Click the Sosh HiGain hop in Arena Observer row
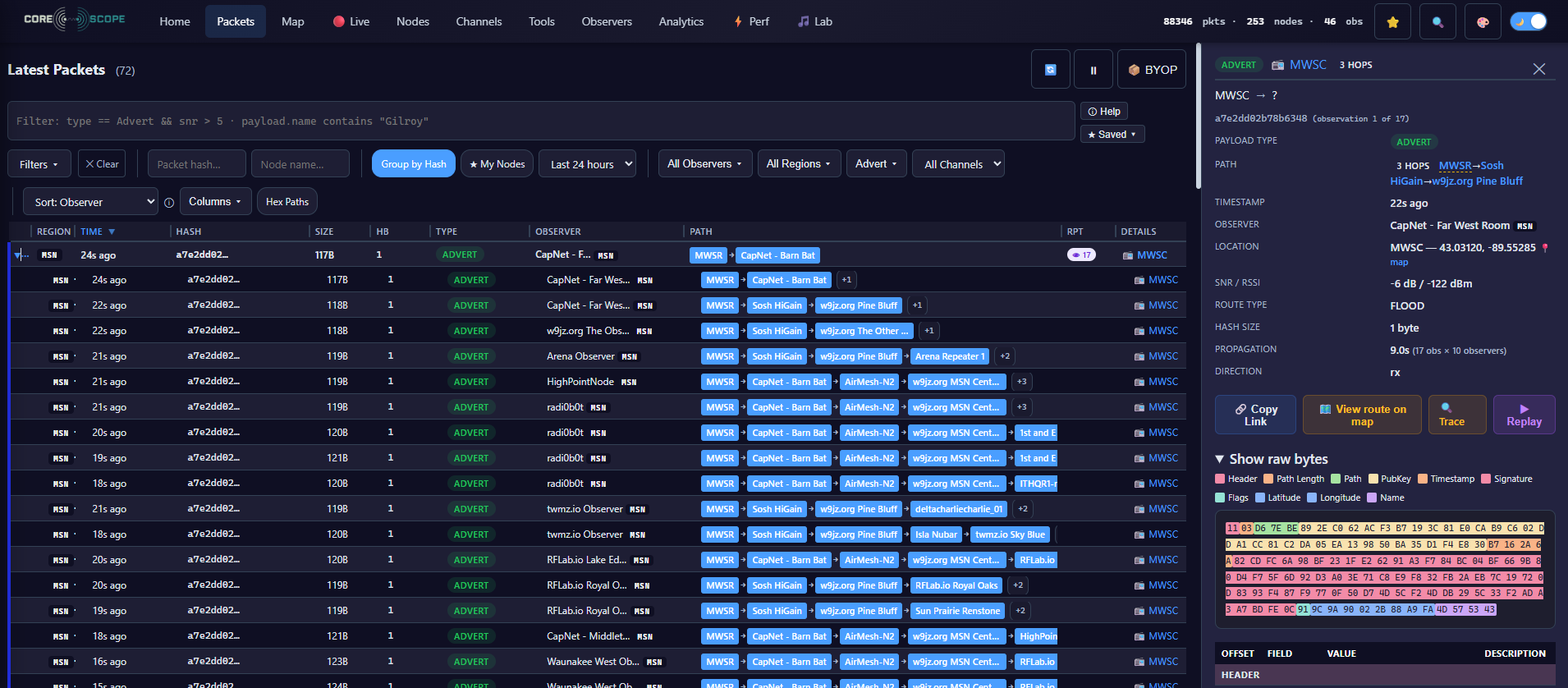This screenshot has height=688, width=1568. point(777,356)
